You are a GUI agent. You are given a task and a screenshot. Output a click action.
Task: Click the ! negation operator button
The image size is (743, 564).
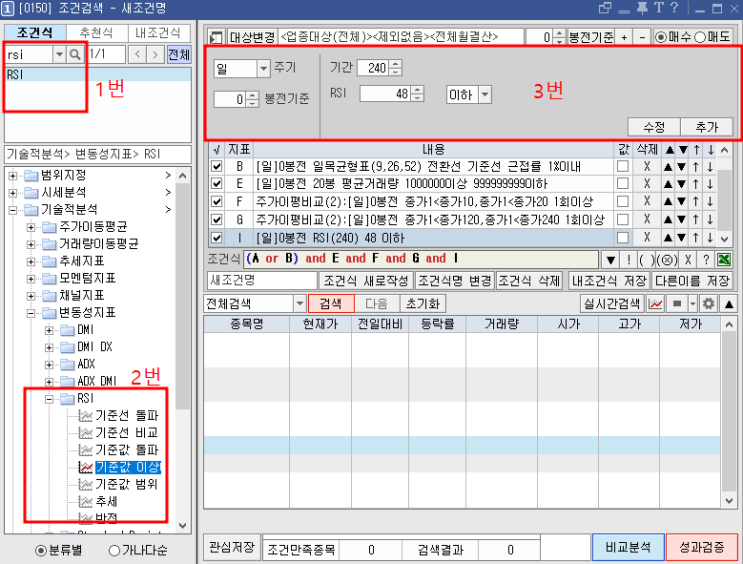pos(629,260)
